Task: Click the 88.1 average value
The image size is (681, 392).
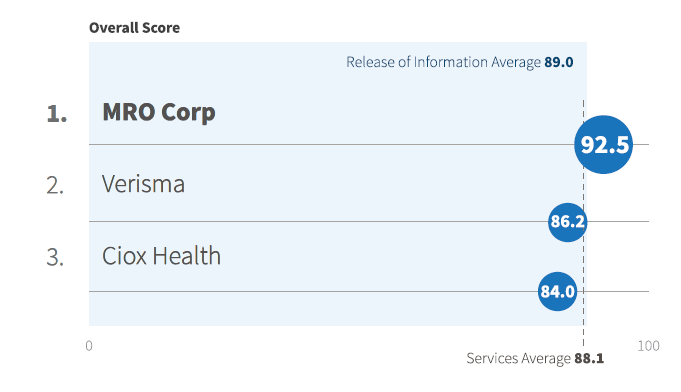Action: (x=589, y=358)
